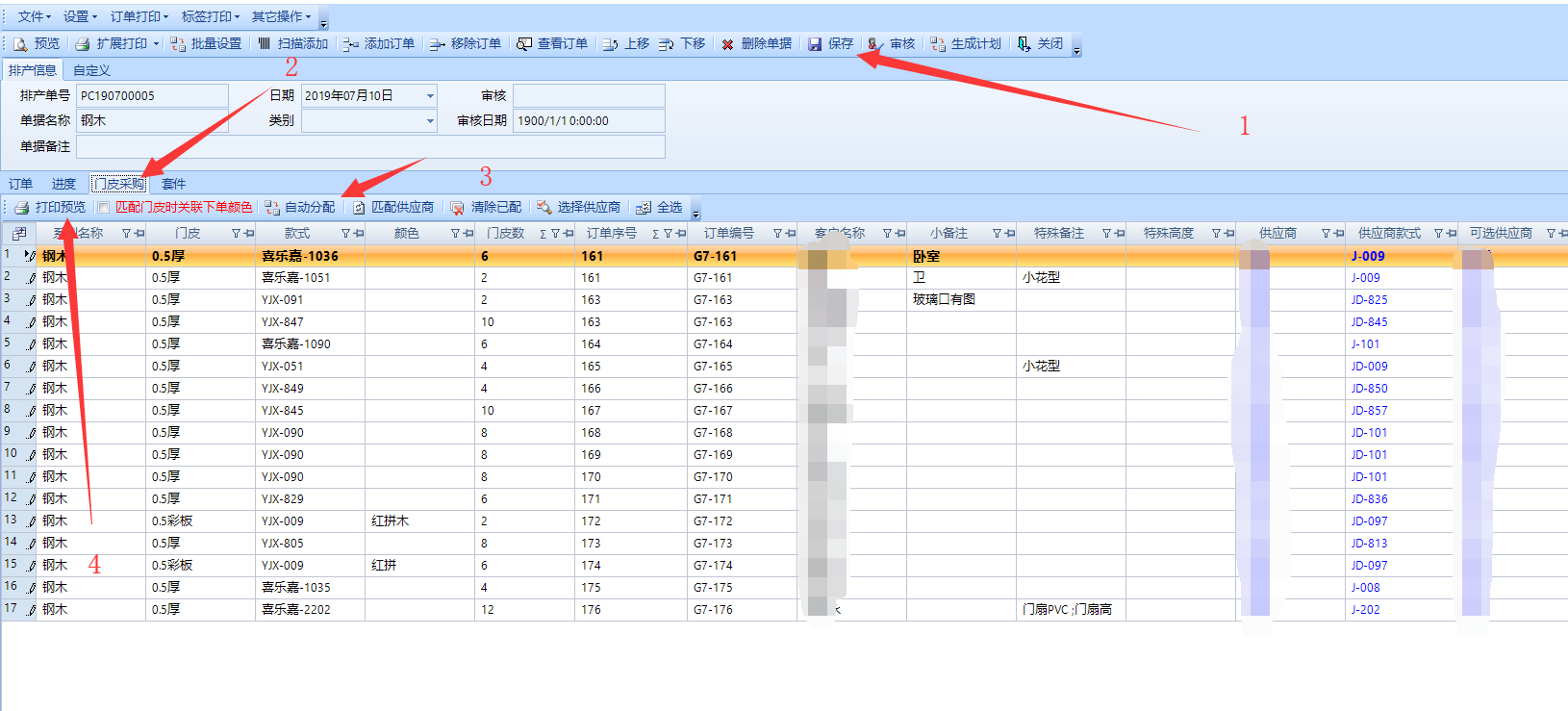Click the 自动分配 auto-assign icon

pos(272,208)
